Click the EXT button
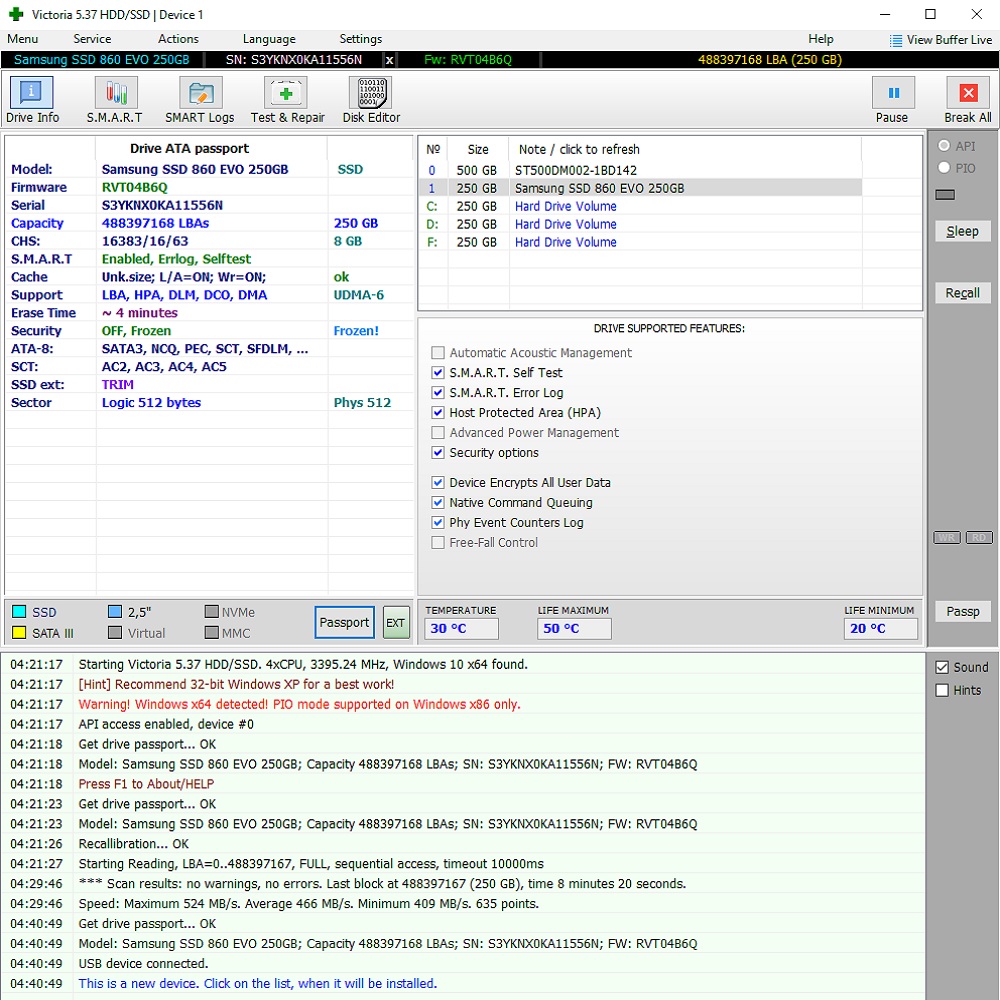Image resolution: width=1000 pixels, height=1000 pixels. click(395, 622)
